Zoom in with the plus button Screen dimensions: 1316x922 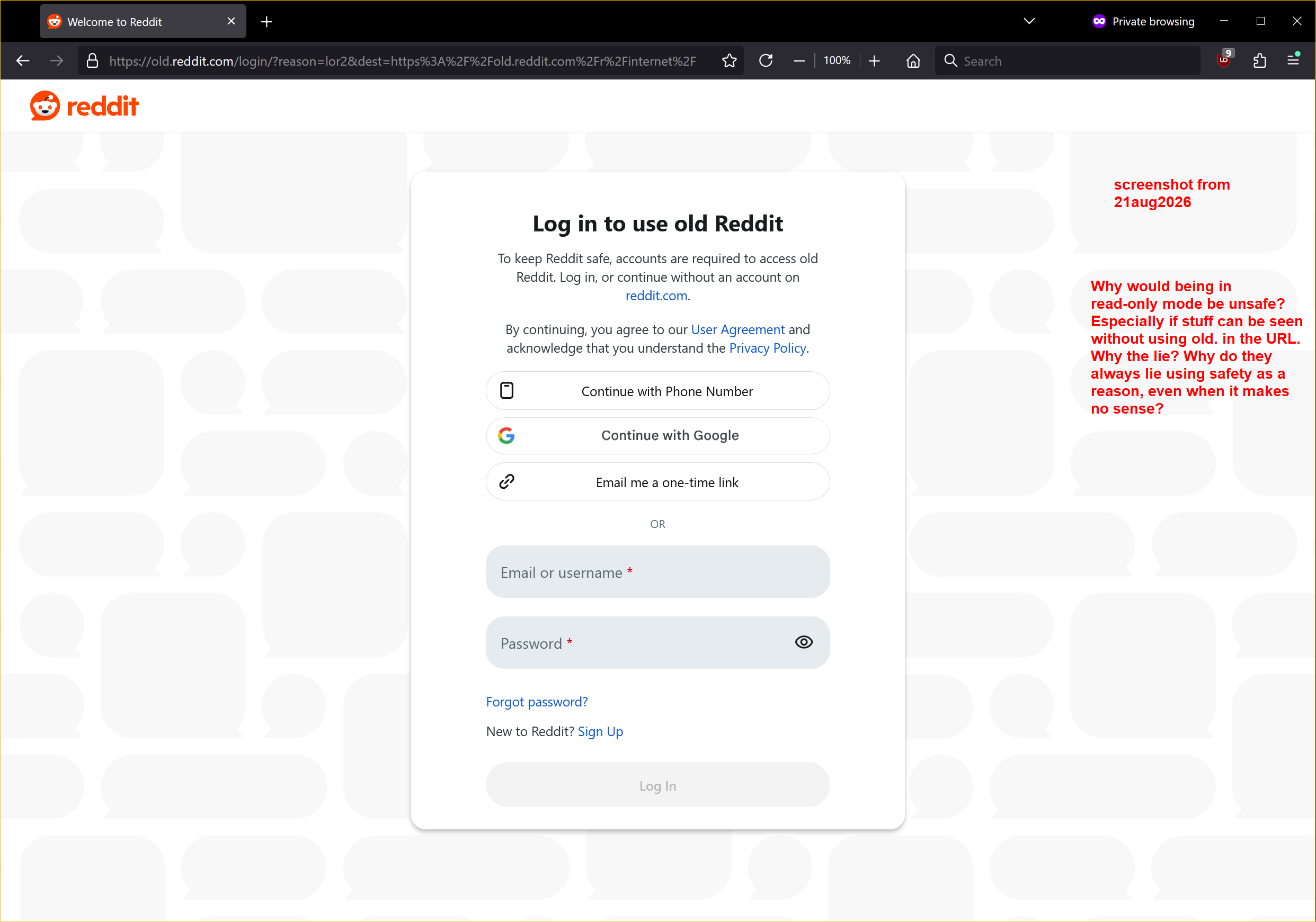(x=874, y=61)
